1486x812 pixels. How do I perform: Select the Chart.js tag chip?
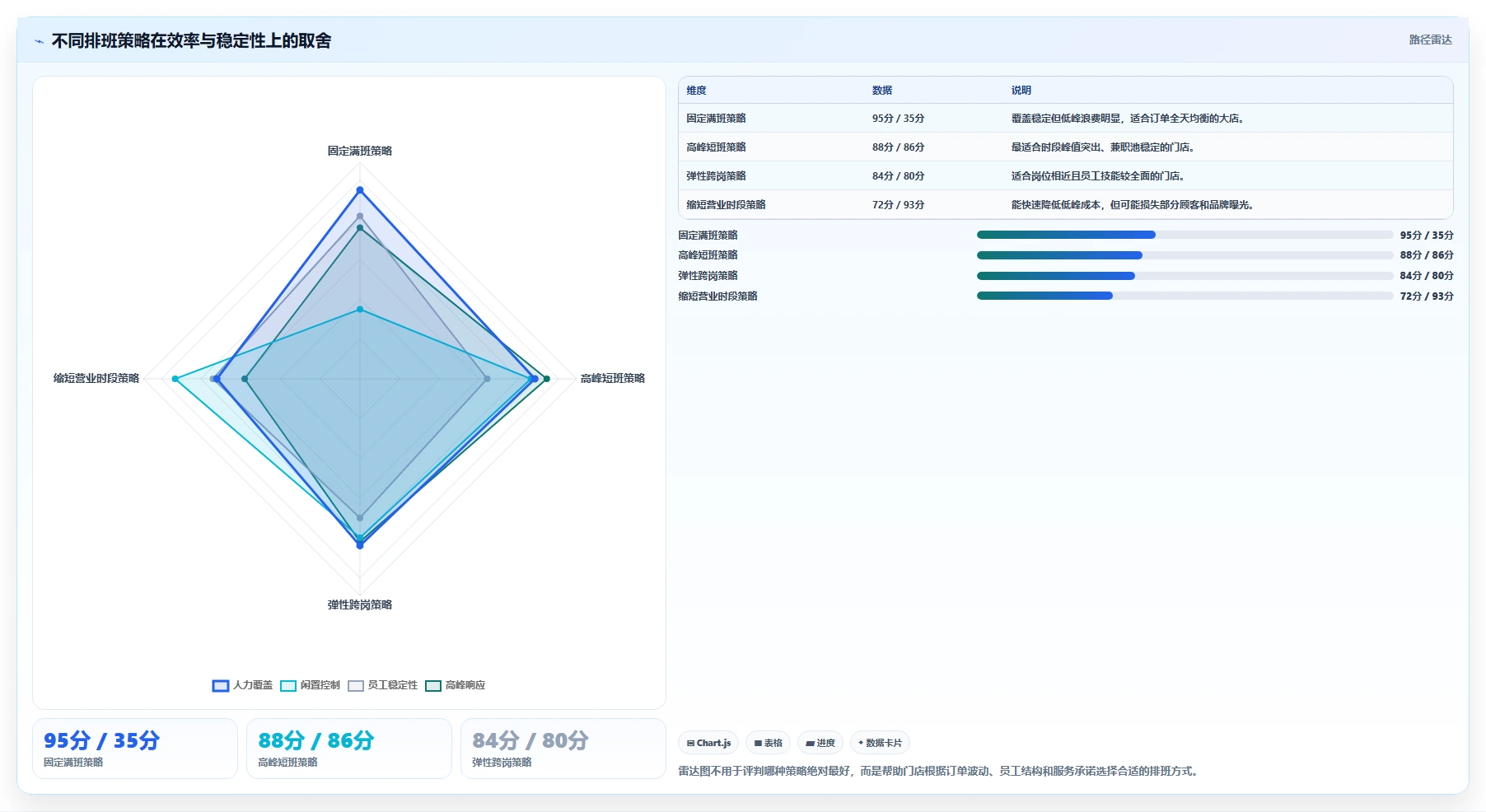[708, 743]
